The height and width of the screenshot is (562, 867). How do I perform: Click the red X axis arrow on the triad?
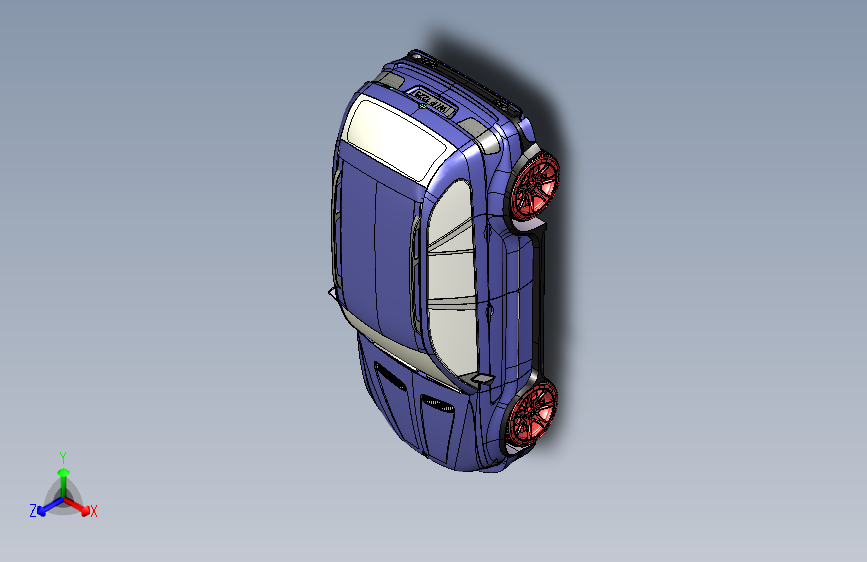coord(78,507)
